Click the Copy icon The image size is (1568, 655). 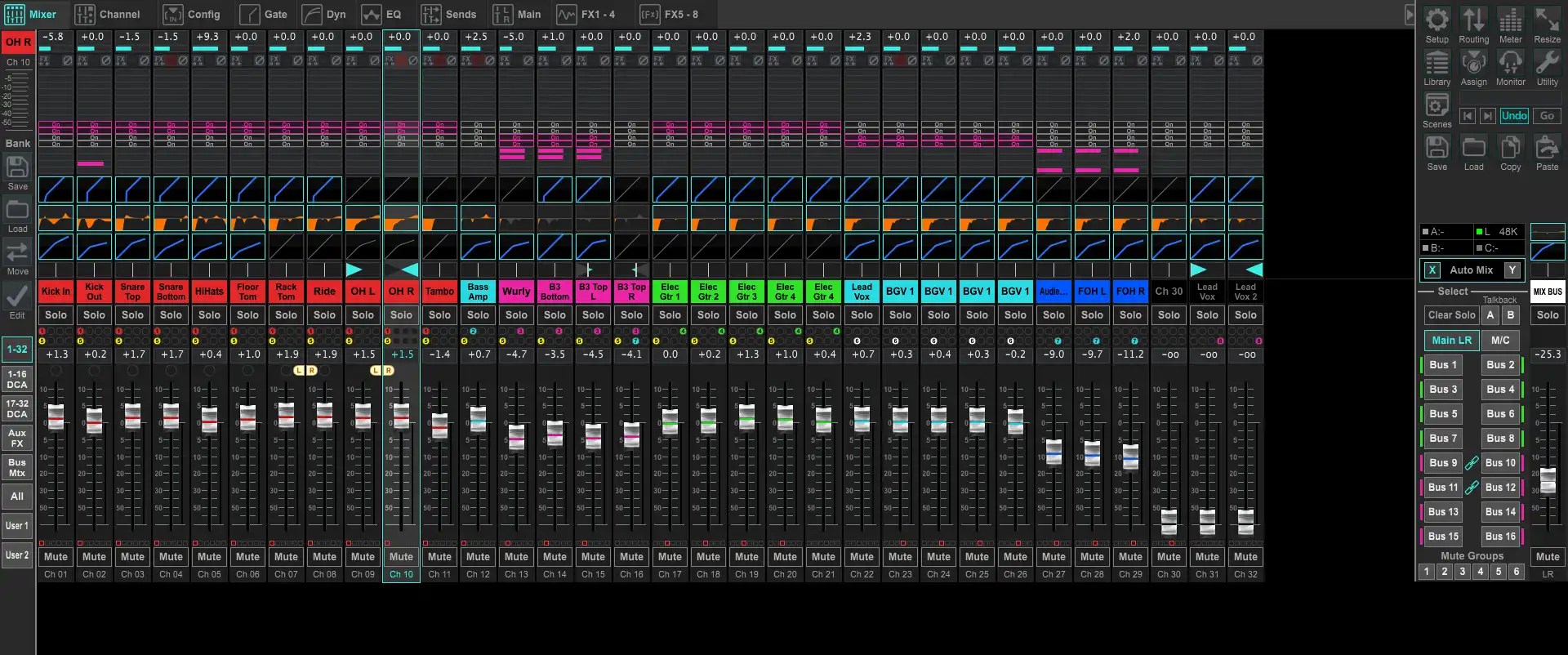(1510, 147)
